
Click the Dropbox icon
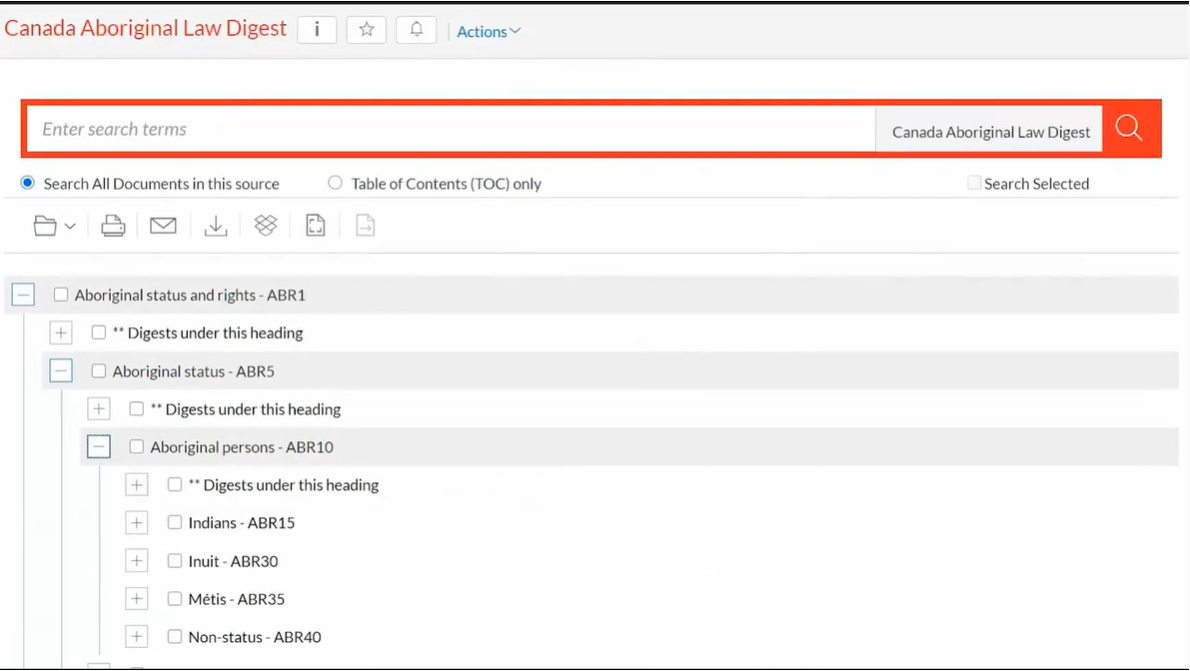pos(265,226)
